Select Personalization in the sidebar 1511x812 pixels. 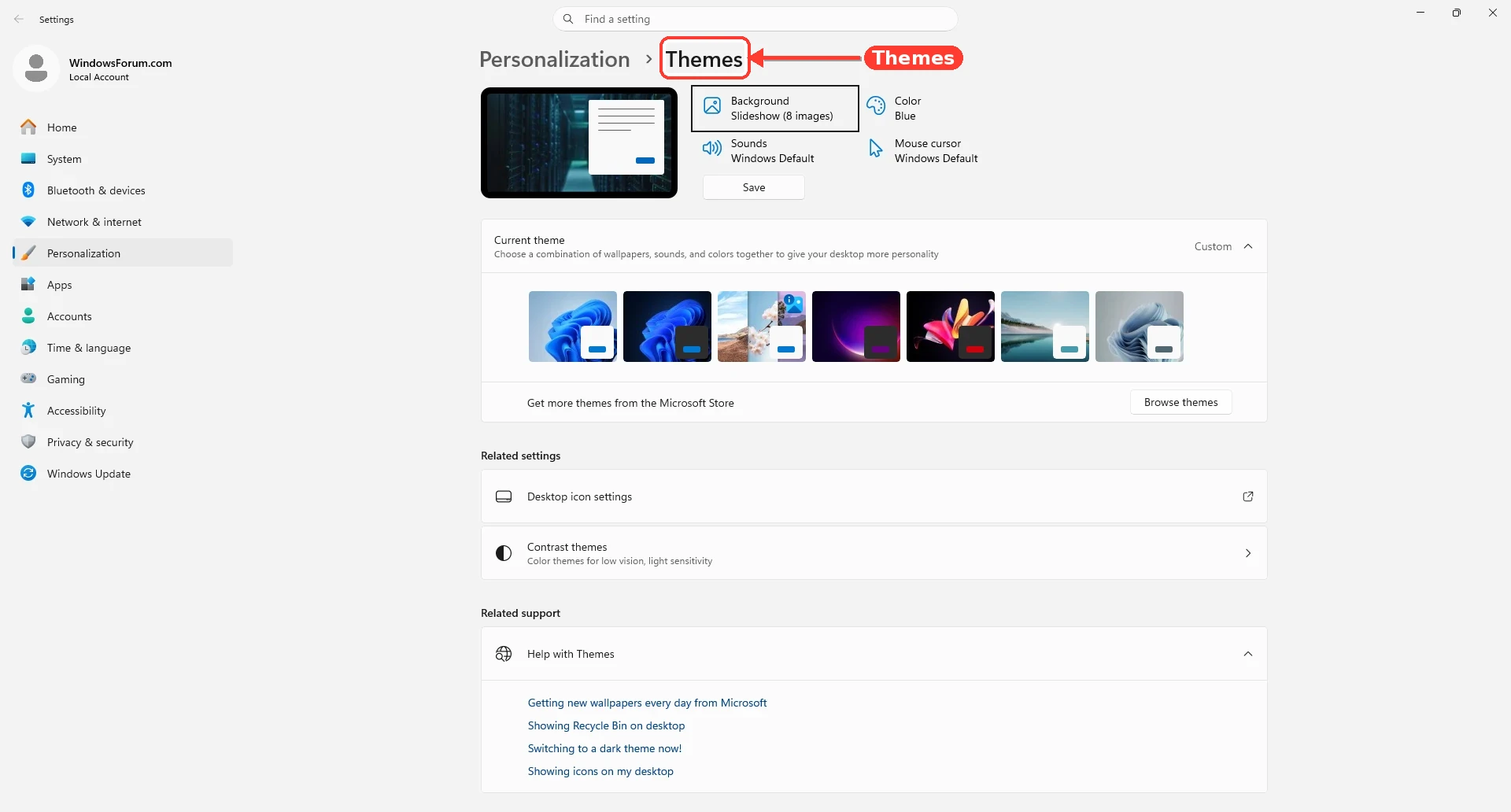(123, 253)
